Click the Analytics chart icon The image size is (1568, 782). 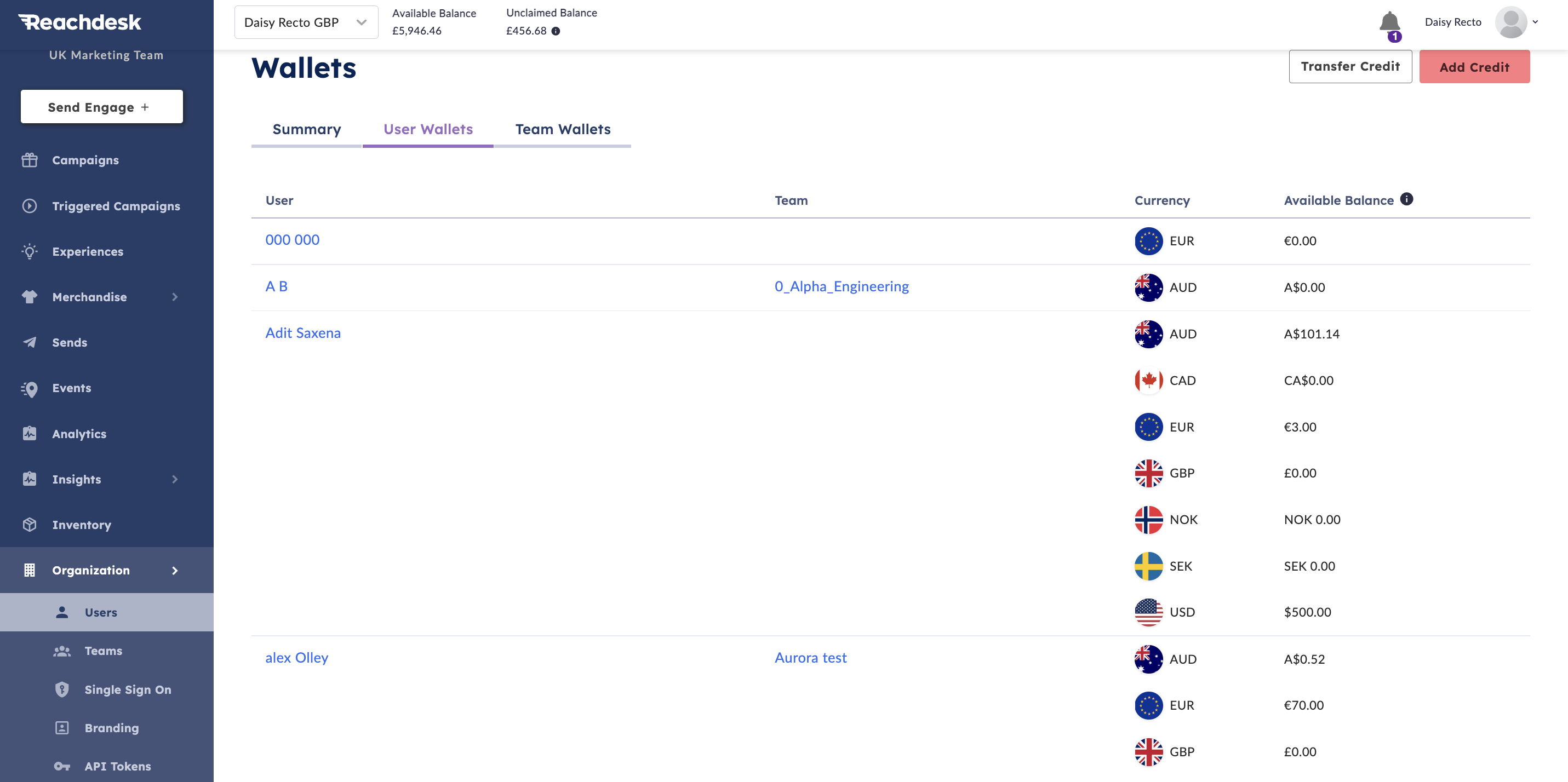29,433
